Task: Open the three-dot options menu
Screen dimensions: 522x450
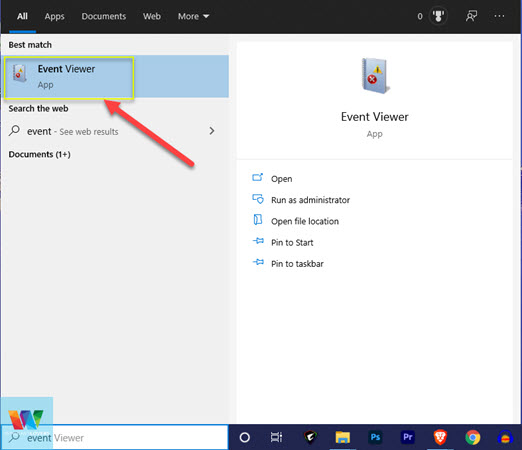Action: point(499,16)
